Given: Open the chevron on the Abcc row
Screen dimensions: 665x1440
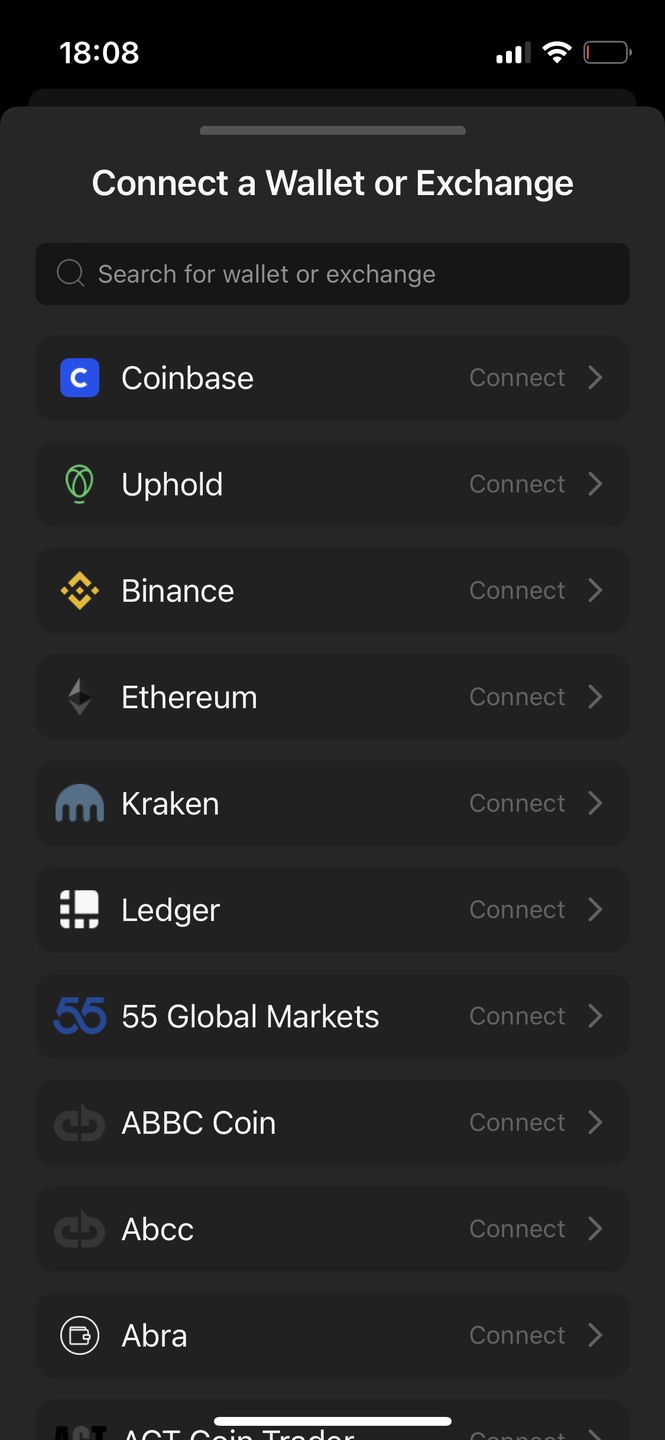Looking at the screenshot, I should pos(595,1229).
